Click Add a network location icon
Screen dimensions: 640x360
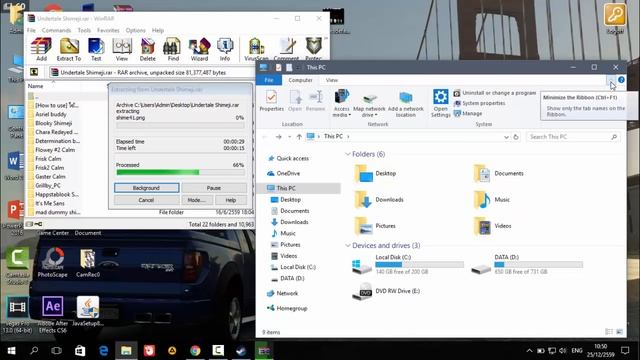405,104
